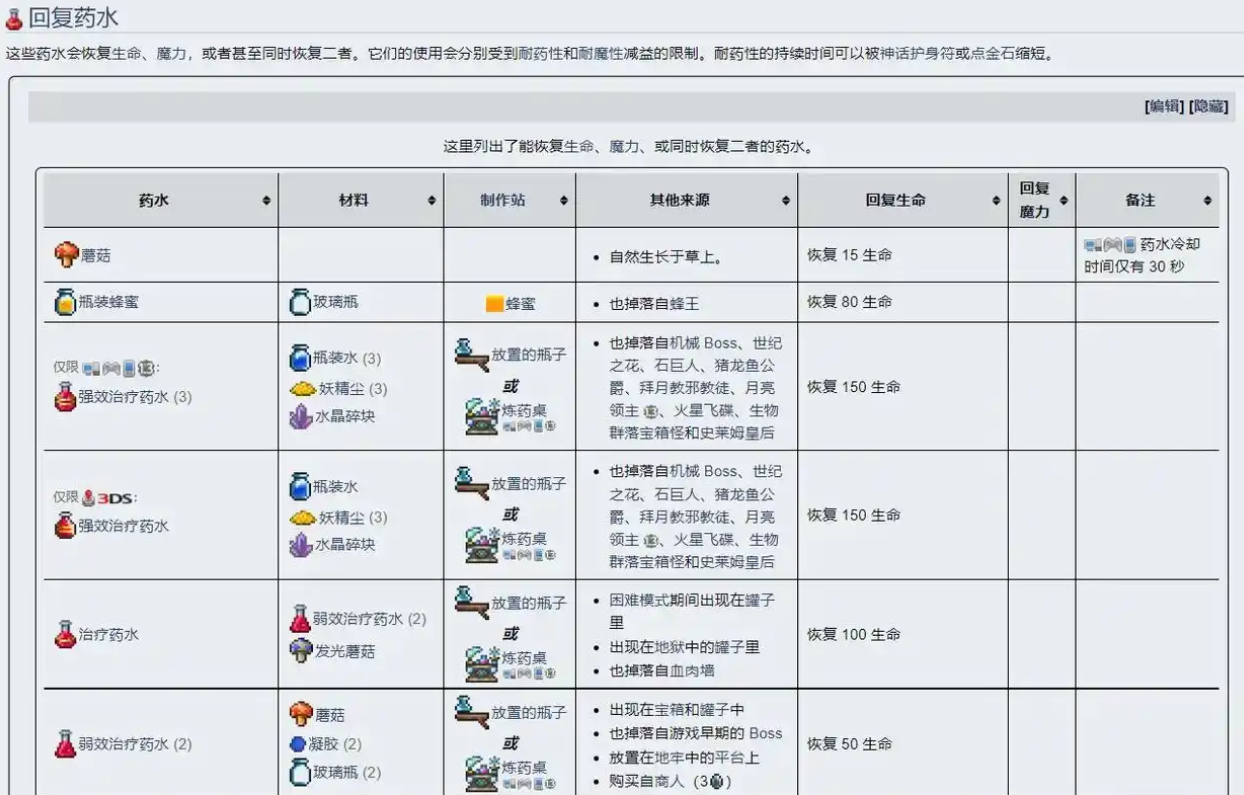
Task: Sort the table by the 药水 column
Action: click(x=266, y=200)
